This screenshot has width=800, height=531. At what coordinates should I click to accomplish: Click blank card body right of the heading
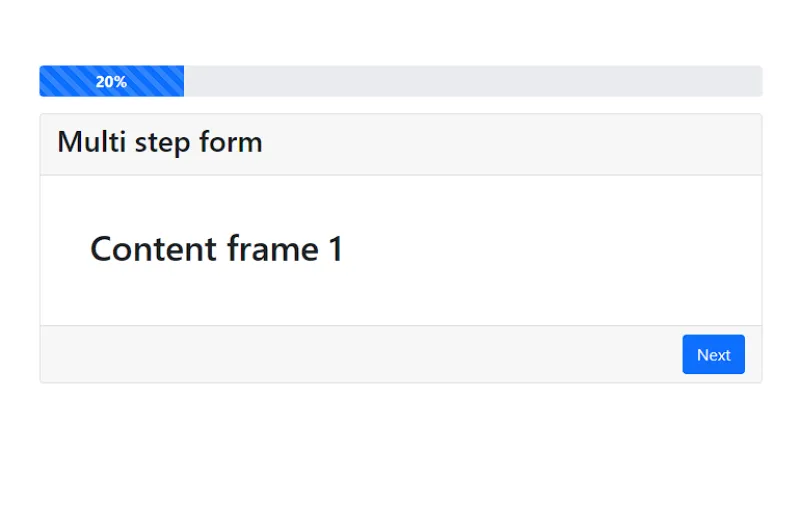(550, 249)
